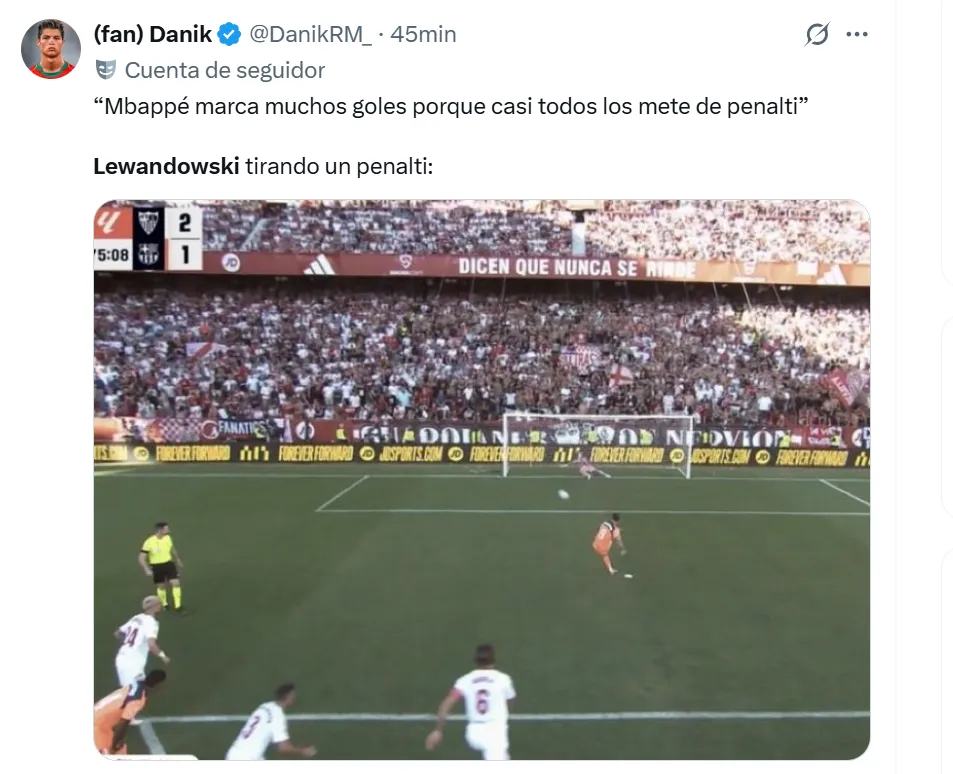Click the Mbappé quote tweet text
Image resolution: width=953 pixels, height=774 pixels.
click(x=450, y=106)
